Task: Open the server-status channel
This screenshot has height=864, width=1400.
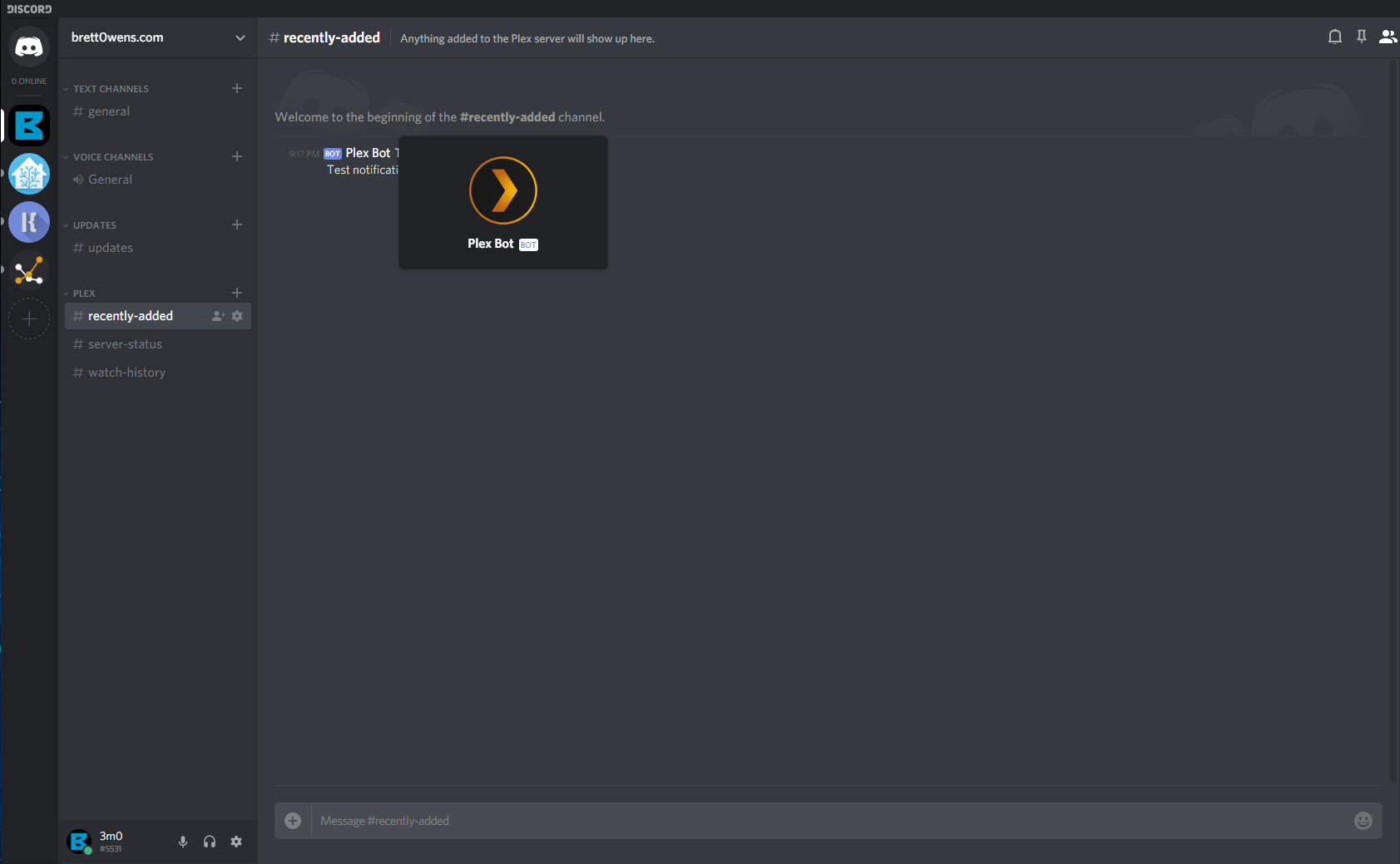Action: [158, 344]
